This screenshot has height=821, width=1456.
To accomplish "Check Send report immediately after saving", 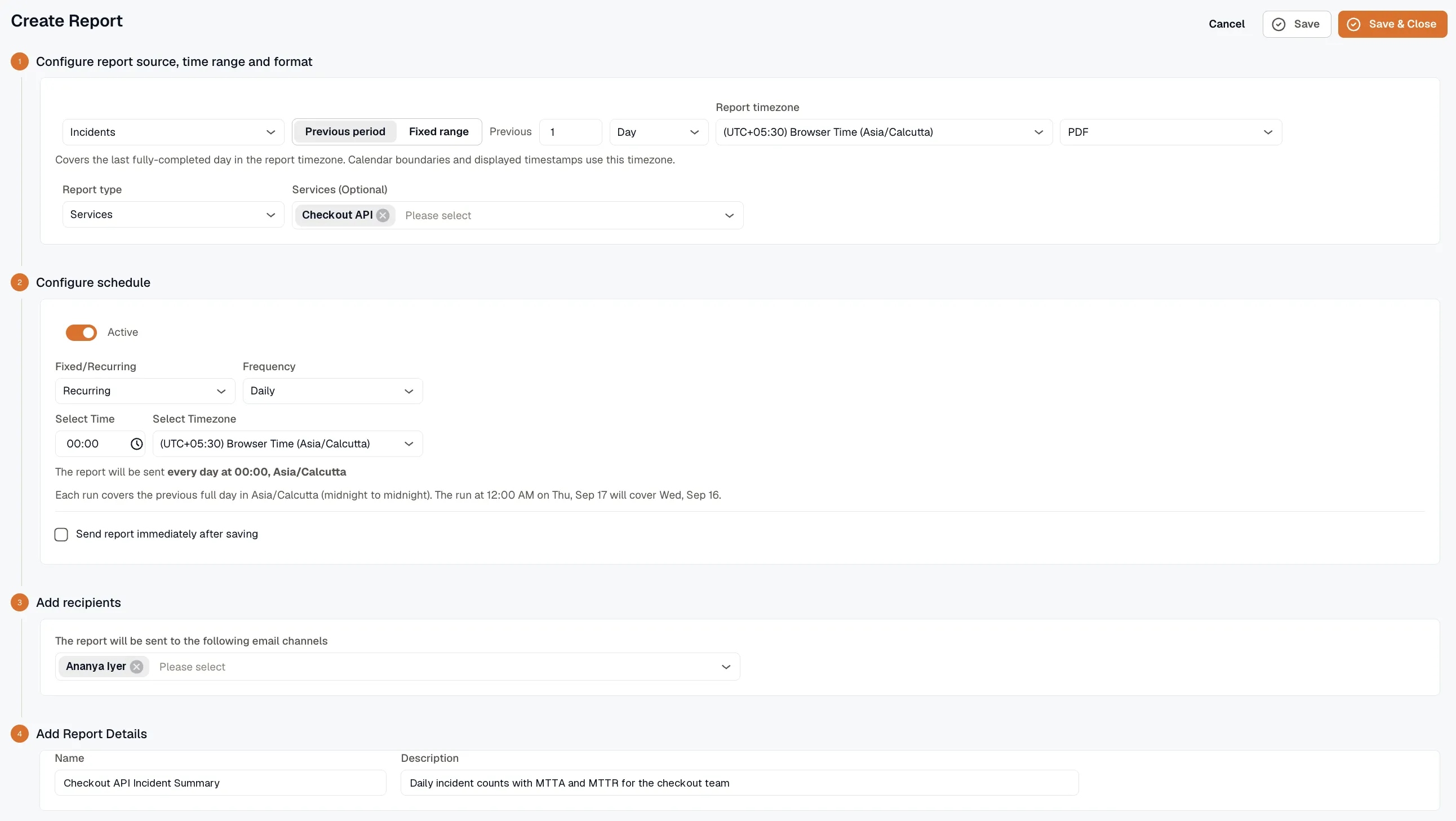I will click(x=61, y=534).
